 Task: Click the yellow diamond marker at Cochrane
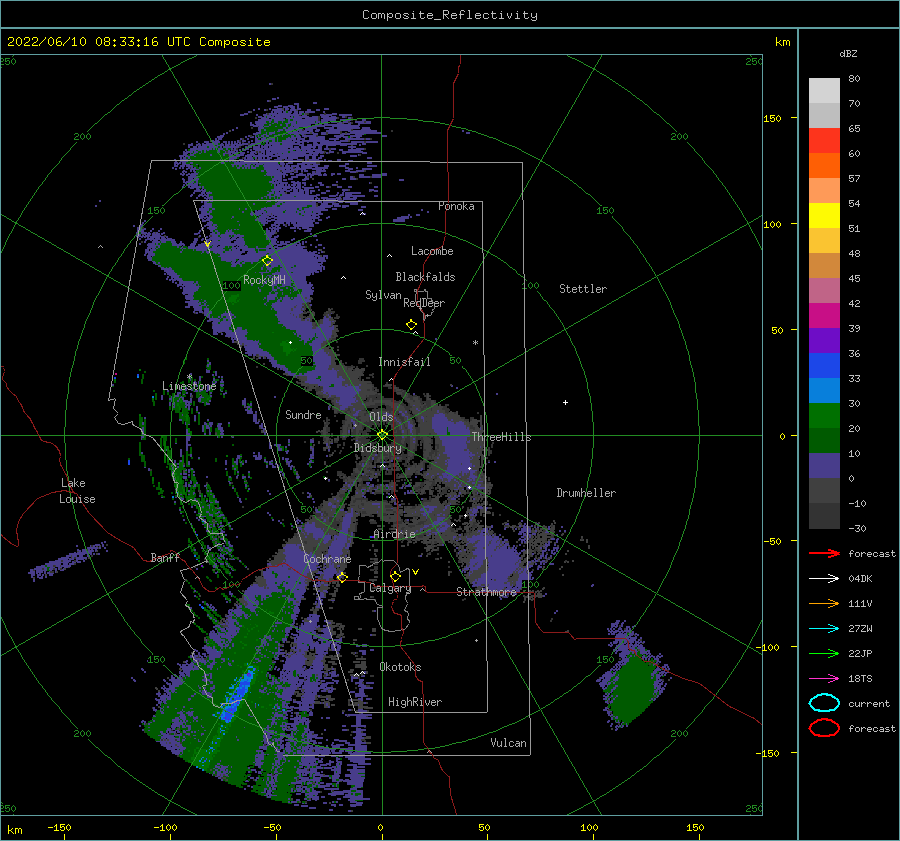(x=343, y=577)
